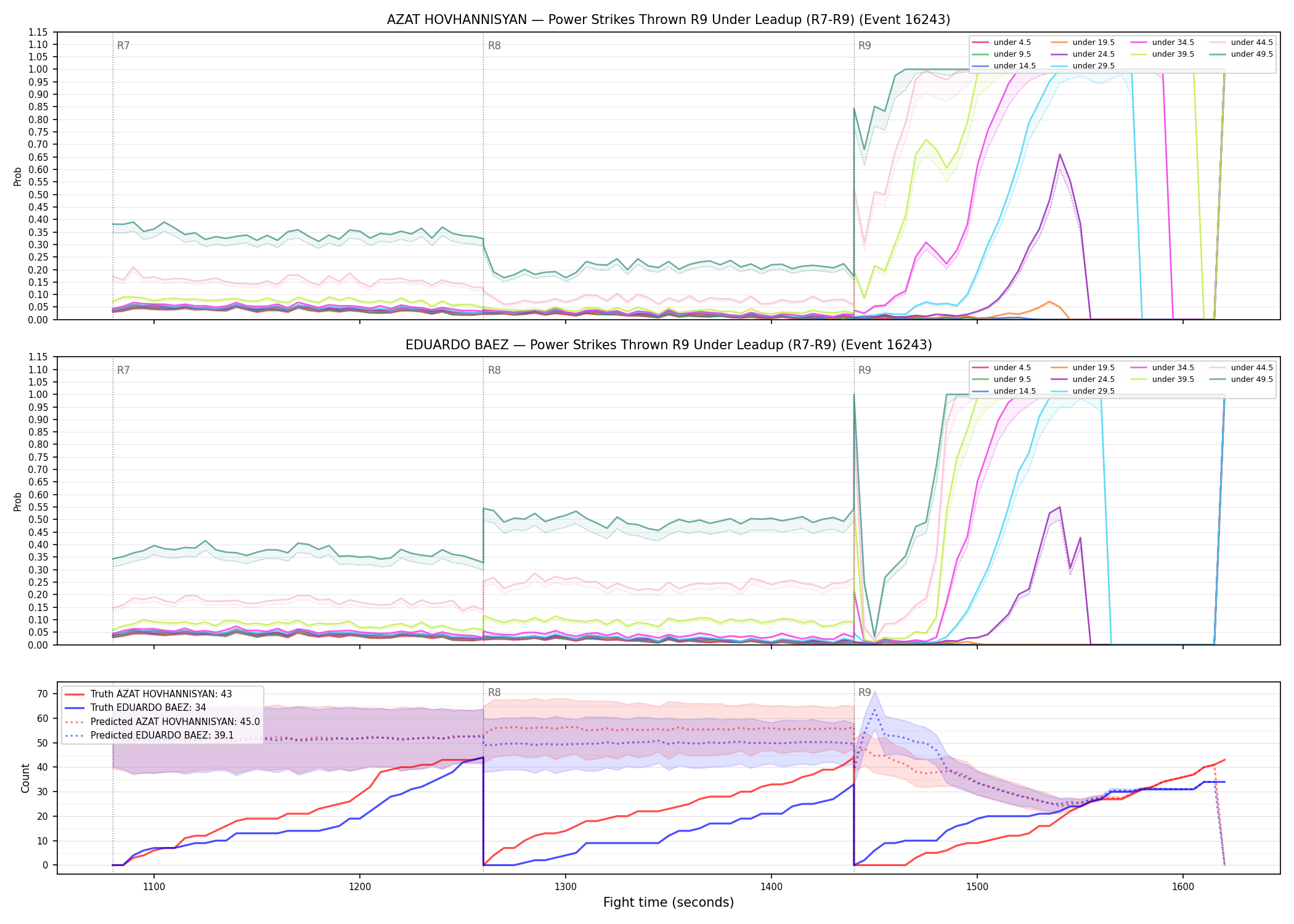Click the R7 round marker in Hovhannisyan chart
This screenshot has height=924, width=1294.
pyautogui.click(x=123, y=46)
